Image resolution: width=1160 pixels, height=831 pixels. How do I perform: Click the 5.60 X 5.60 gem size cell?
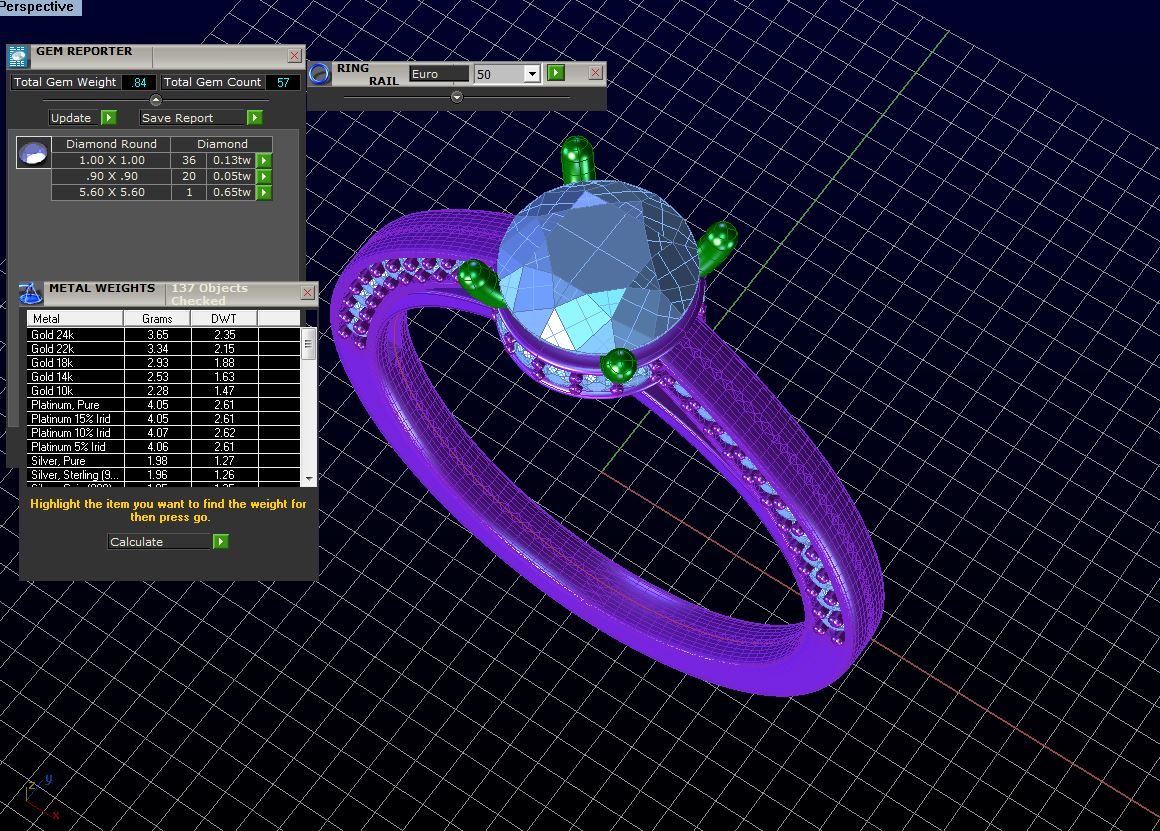click(112, 192)
